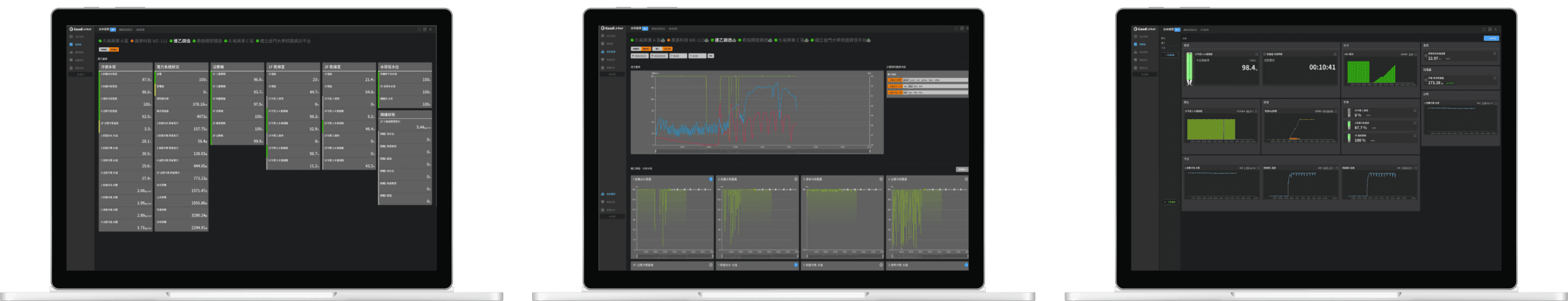Open highlighted bar-chart sidebar icon on middle laptop
Viewport: 1568px width, 301px height.
[602, 52]
